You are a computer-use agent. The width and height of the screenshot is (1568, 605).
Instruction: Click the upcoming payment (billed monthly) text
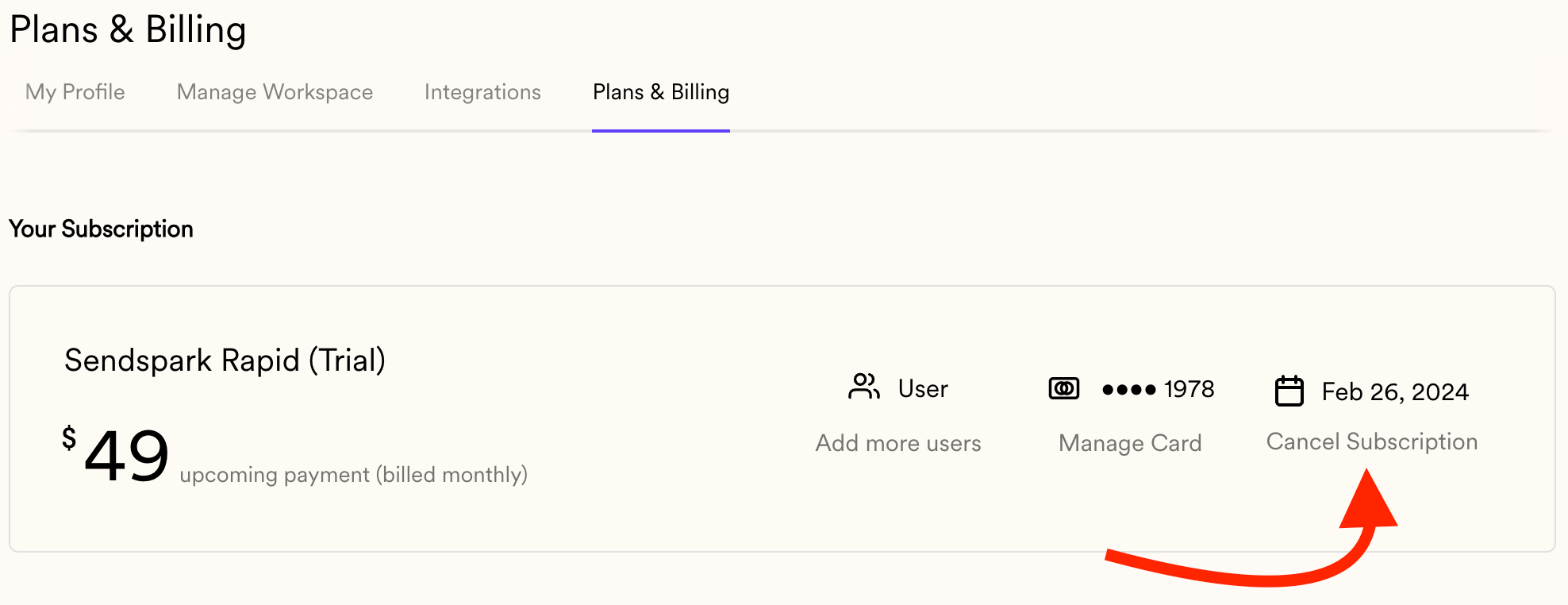point(354,475)
